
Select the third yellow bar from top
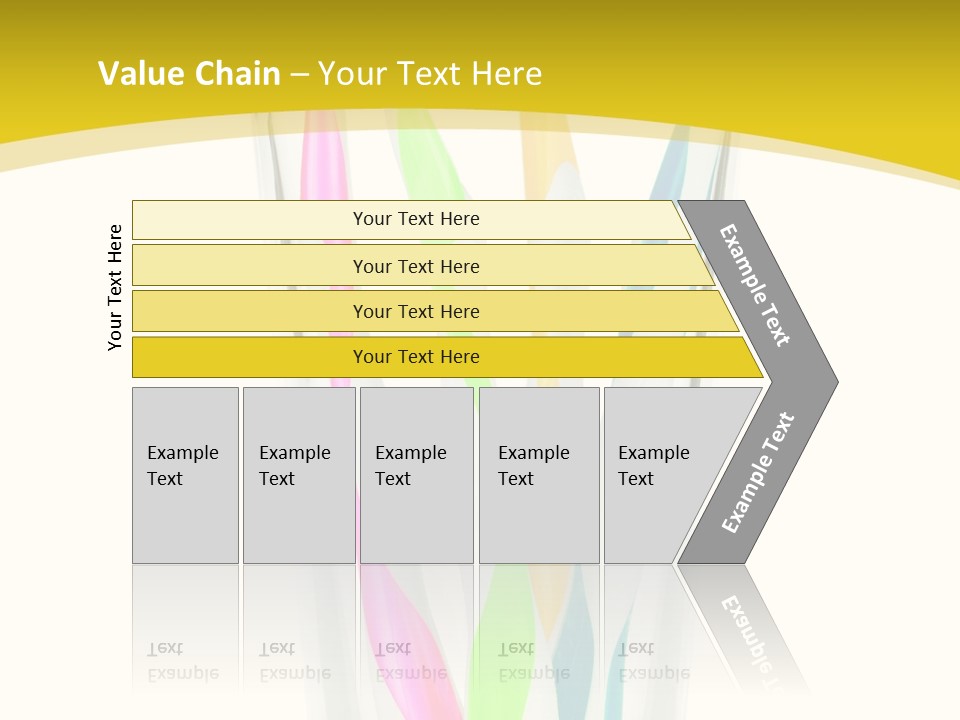click(x=416, y=311)
